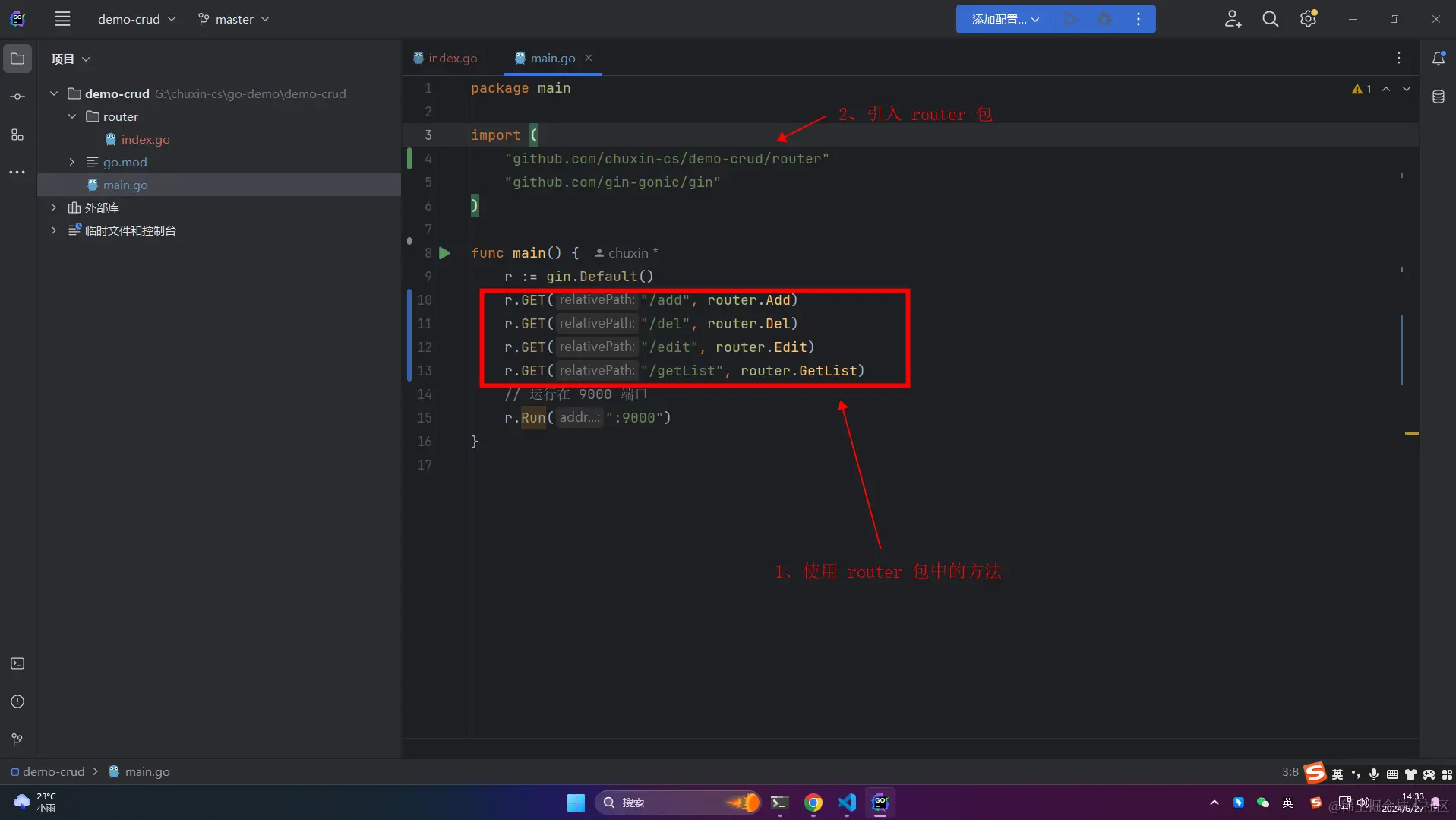Screen dimensions: 1456x820
Task: Open the Structure tool window
Action: 17,135
